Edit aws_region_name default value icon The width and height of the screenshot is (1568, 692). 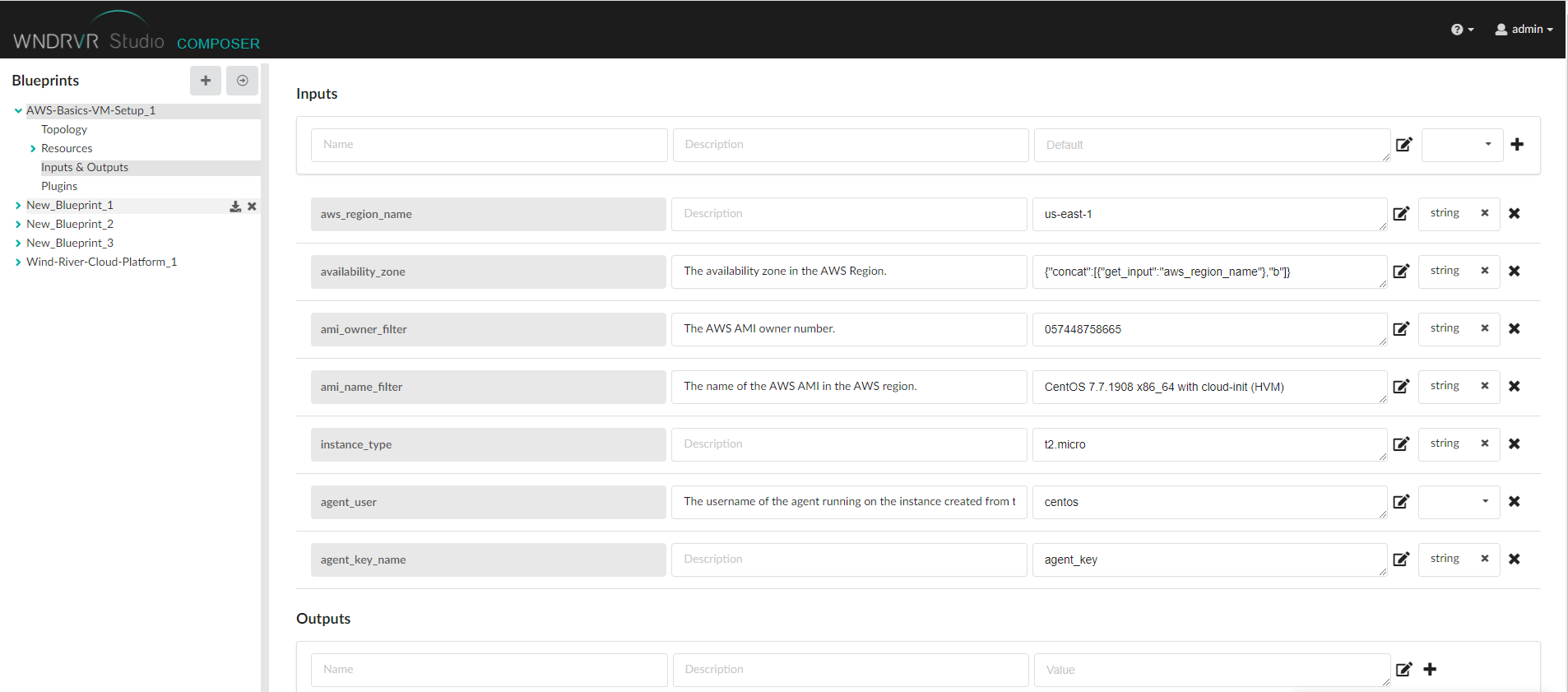point(1401,214)
